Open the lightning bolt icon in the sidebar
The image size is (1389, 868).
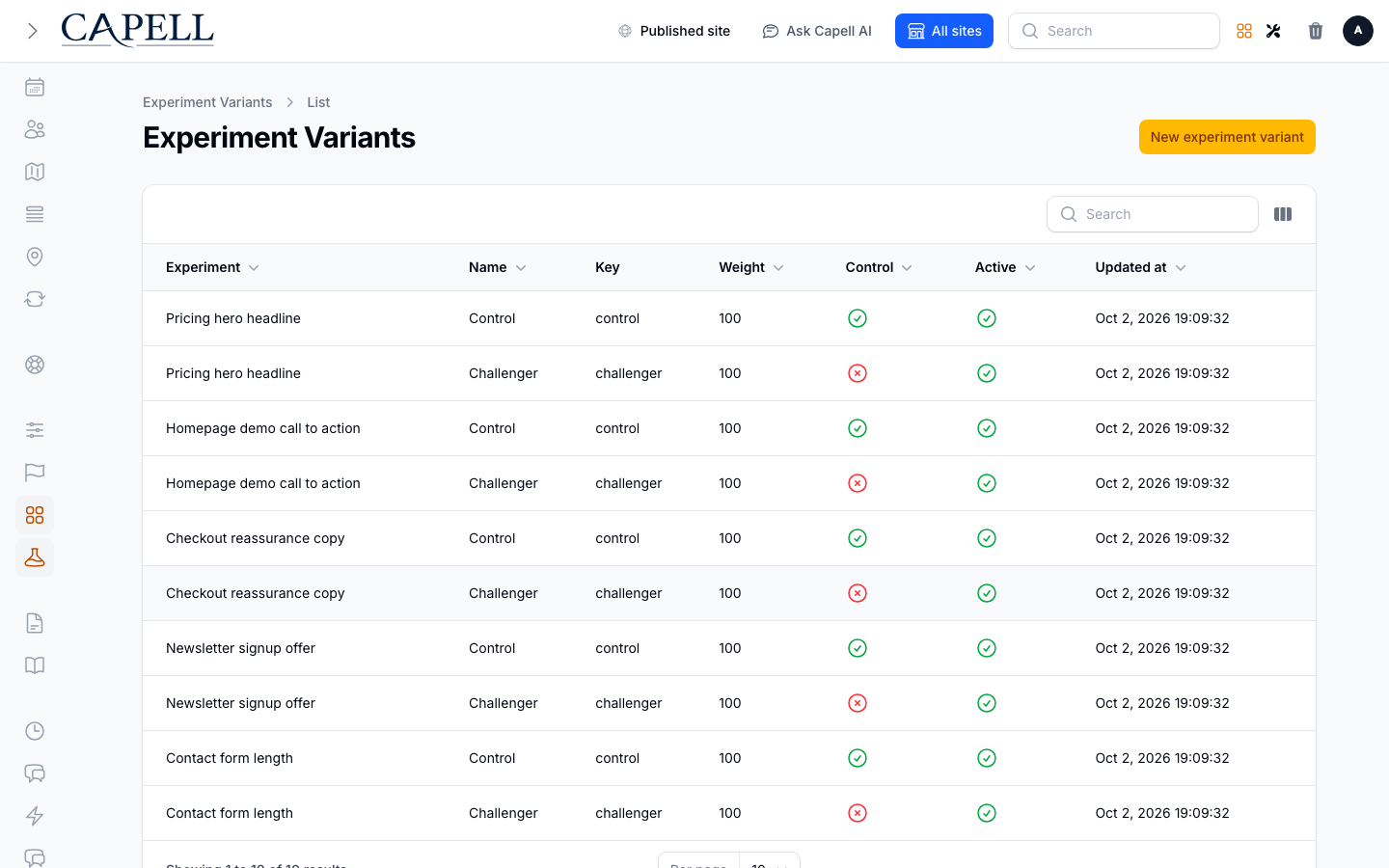[35, 816]
